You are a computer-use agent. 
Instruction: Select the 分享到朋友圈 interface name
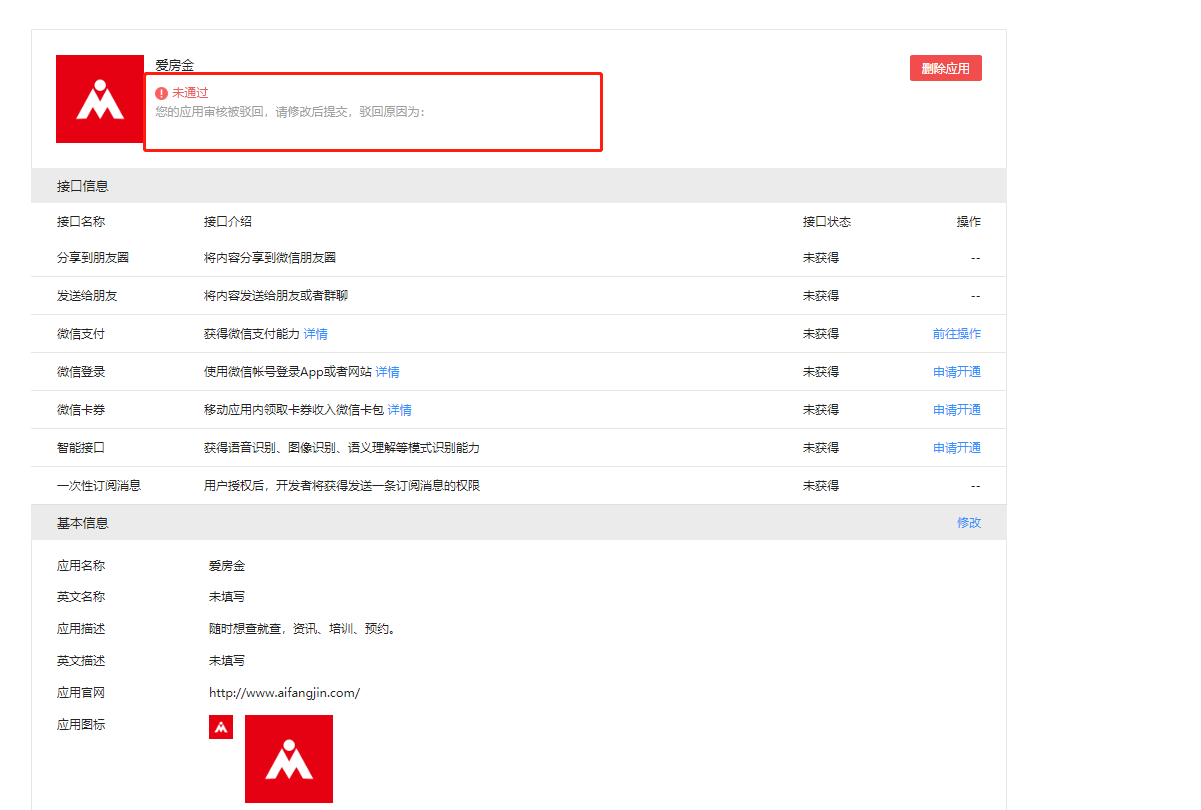[93, 258]
